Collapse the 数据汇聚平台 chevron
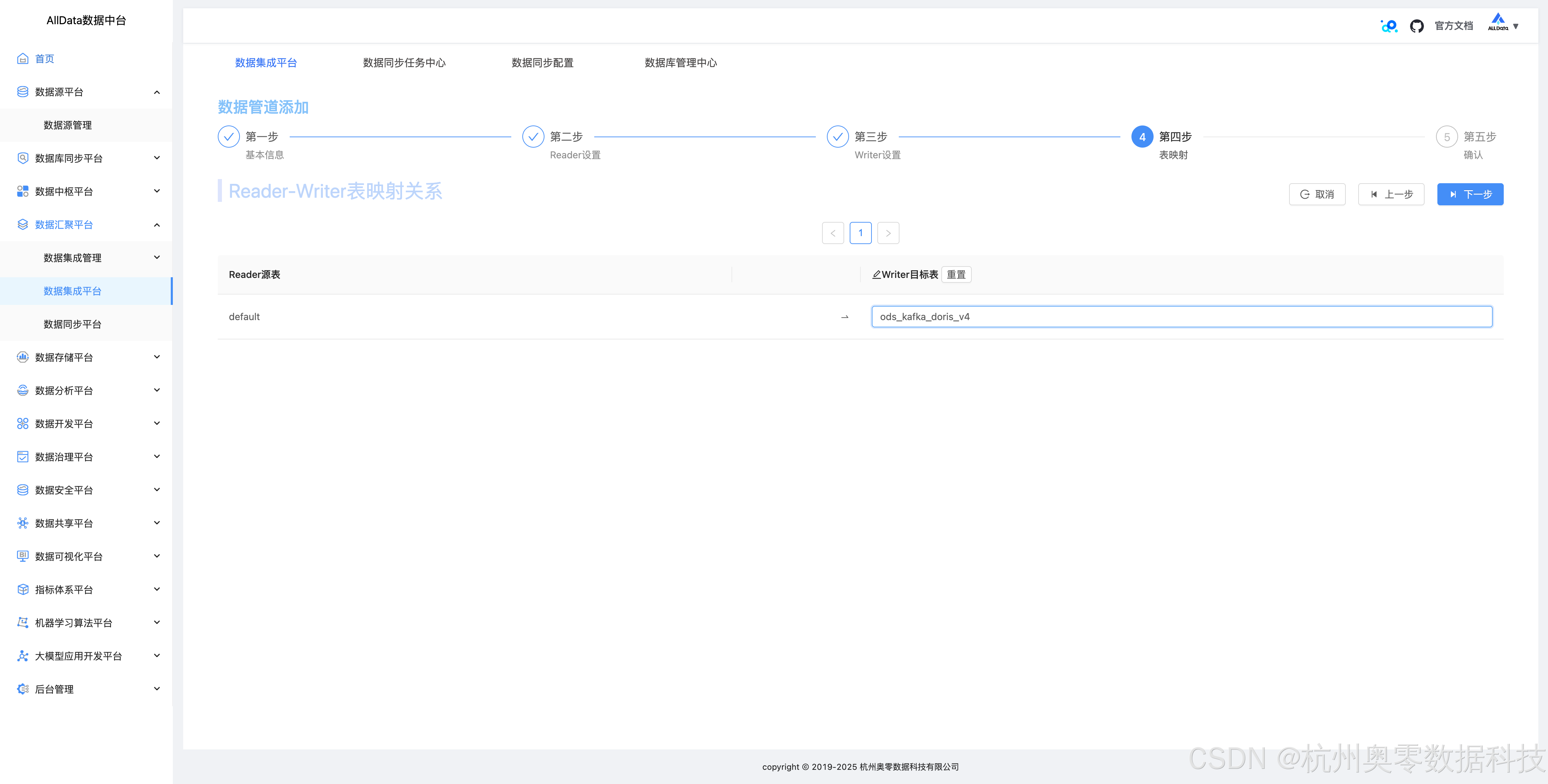The width and height of the screenshot is (1548, 784). pyautogui.click(x=157, y=225)
